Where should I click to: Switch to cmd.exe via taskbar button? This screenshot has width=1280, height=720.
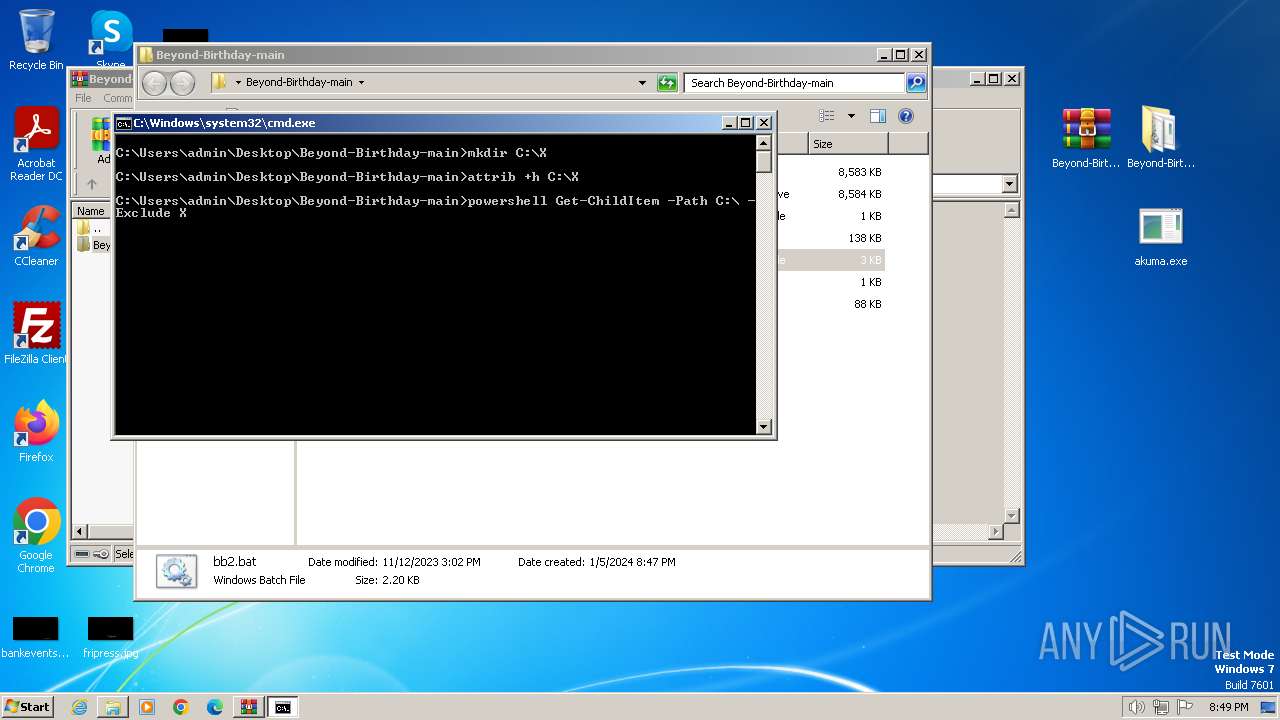point(283,707)
